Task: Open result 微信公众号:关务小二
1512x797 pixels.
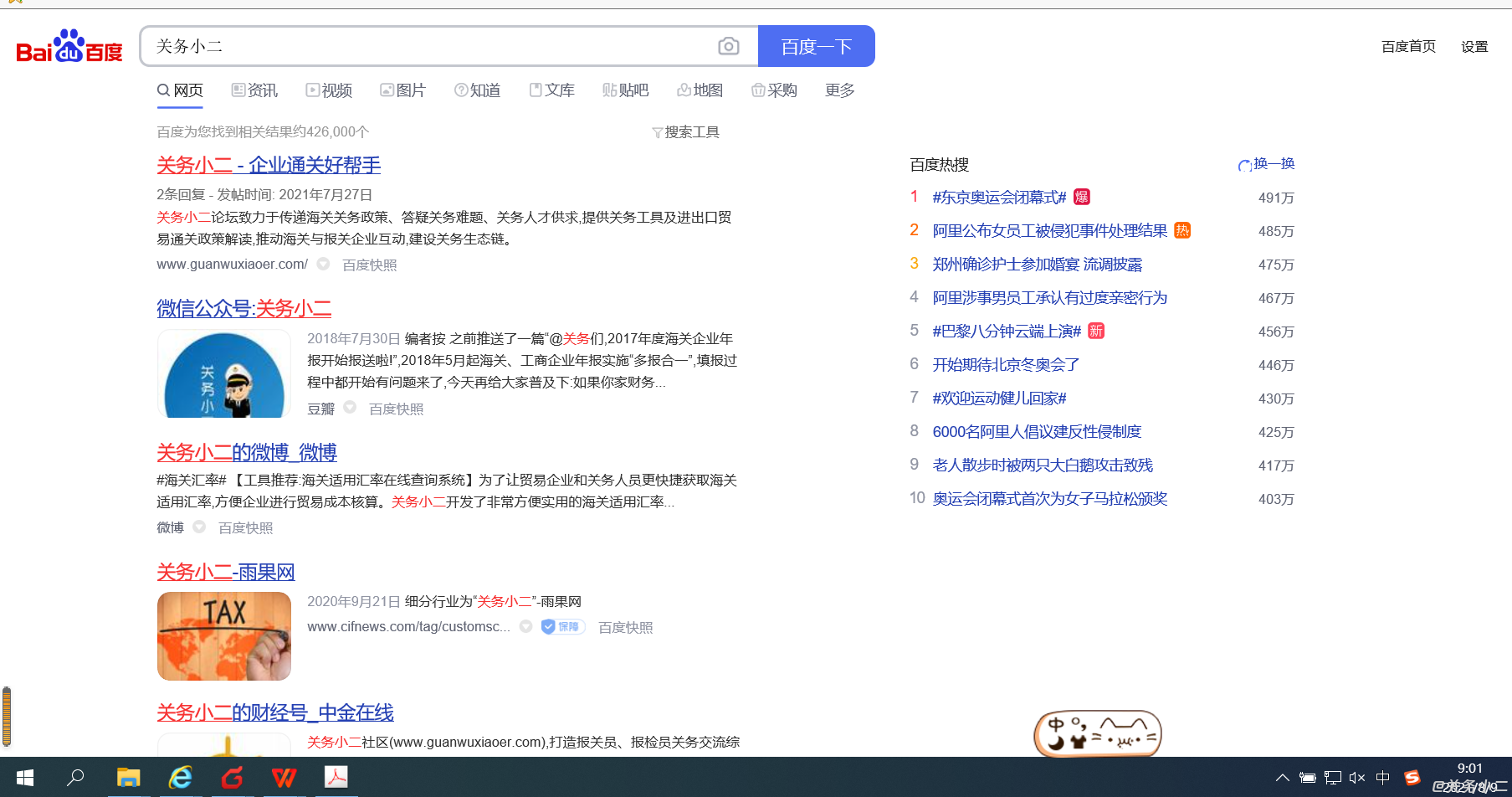Action: [x=244, y=309]
